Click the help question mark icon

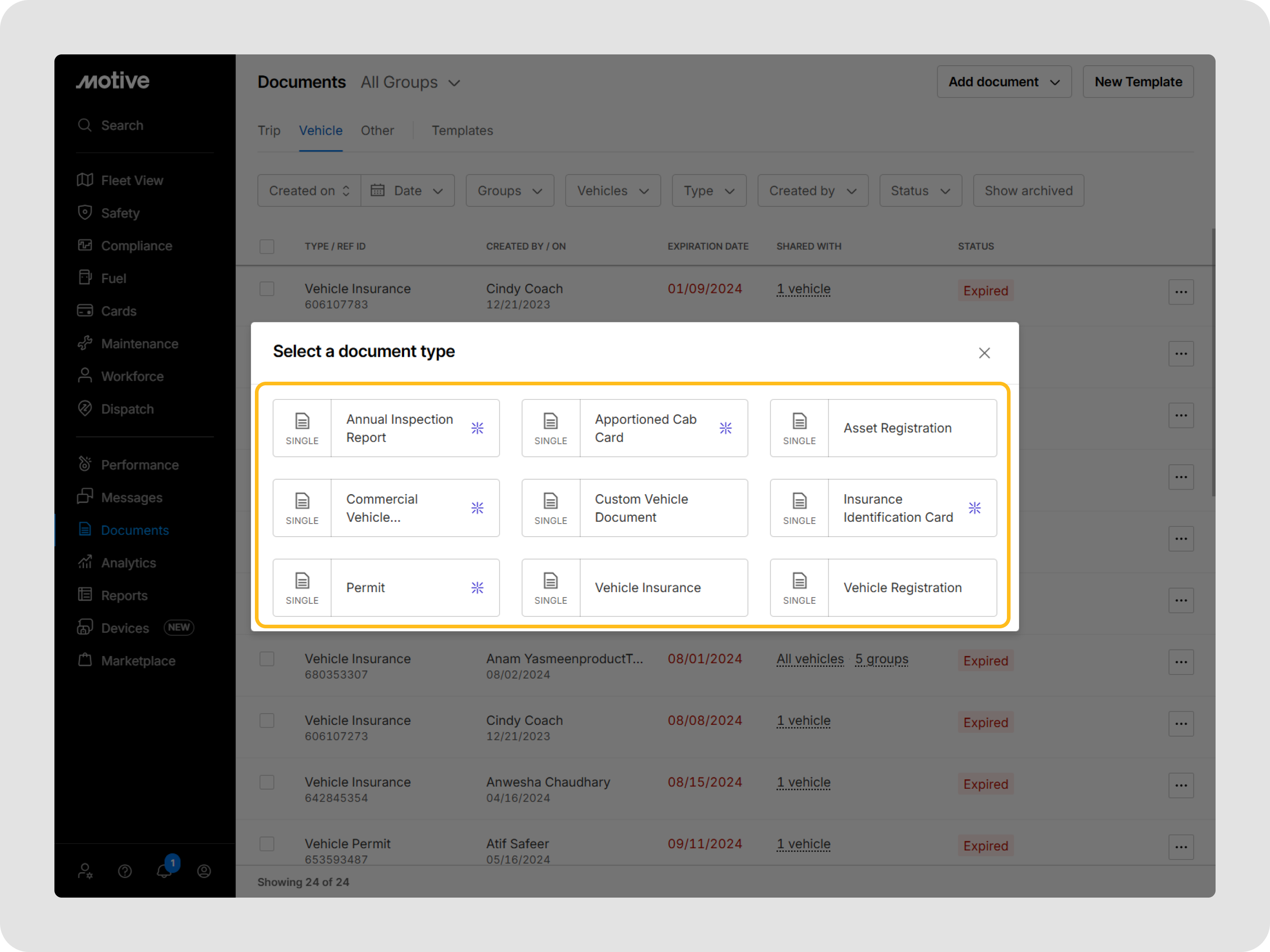(x=125, y=871)
